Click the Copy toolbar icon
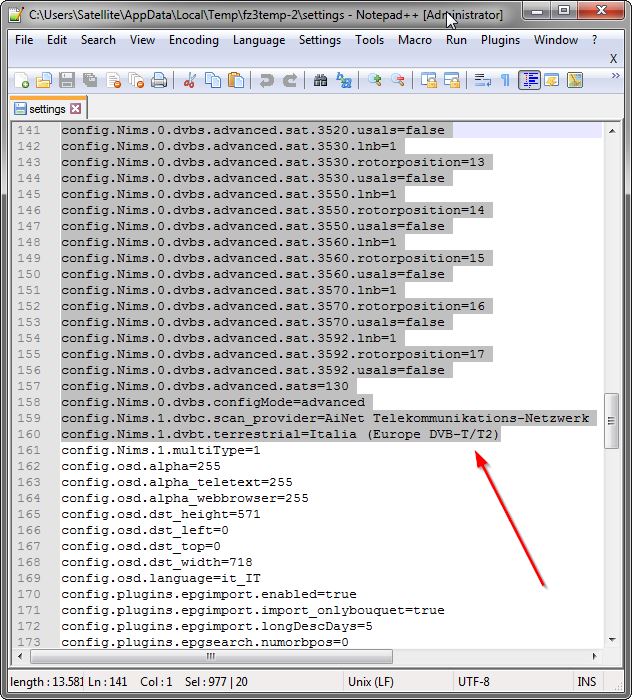Viewport: 632px width, 700px height. (x=213, y=80)
